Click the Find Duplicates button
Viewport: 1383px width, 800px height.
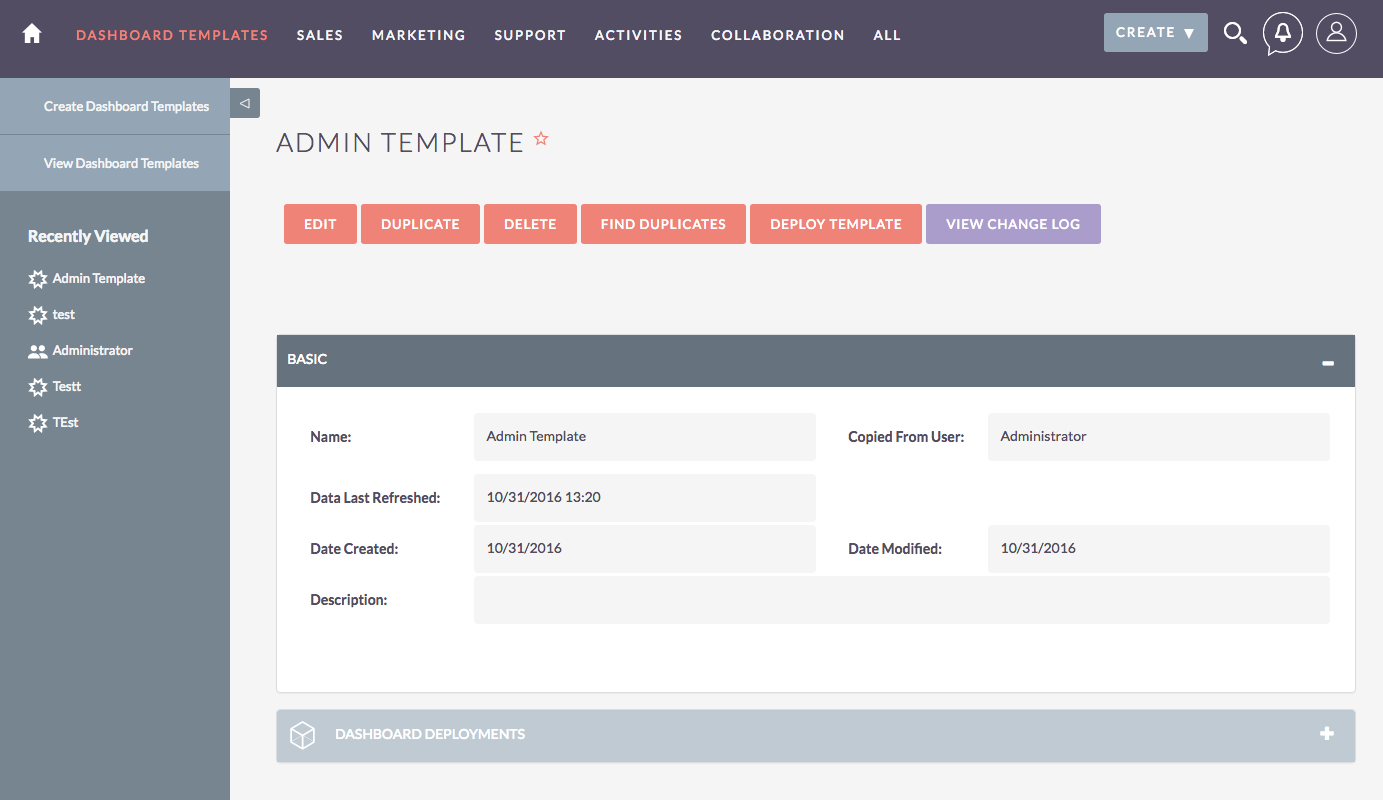click(663, 224)
